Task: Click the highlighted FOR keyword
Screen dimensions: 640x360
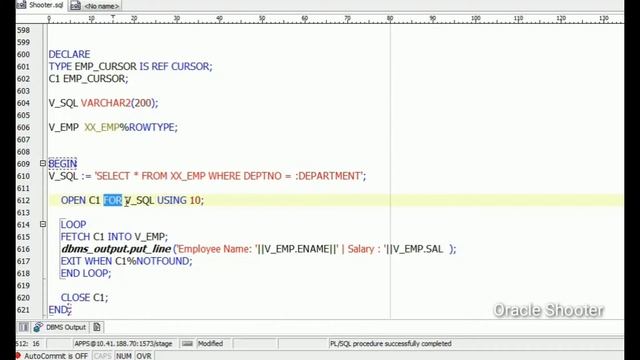Action: click(113, 200)
